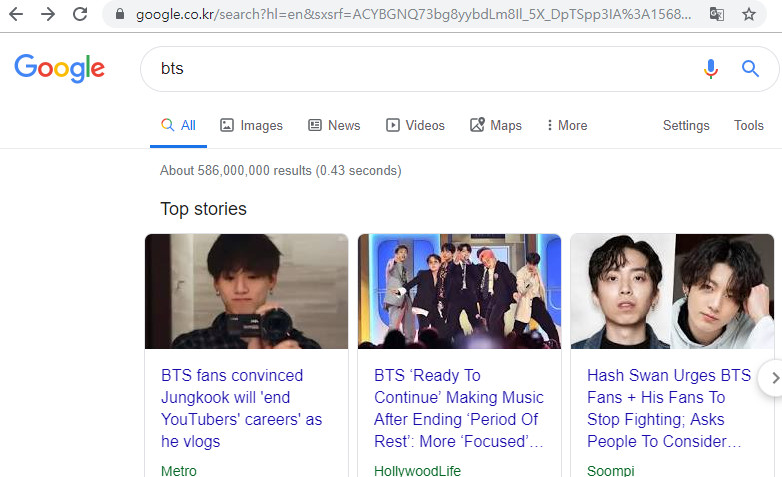
Task: Click the blue magnifier search button
Action: tap(750, 68)
